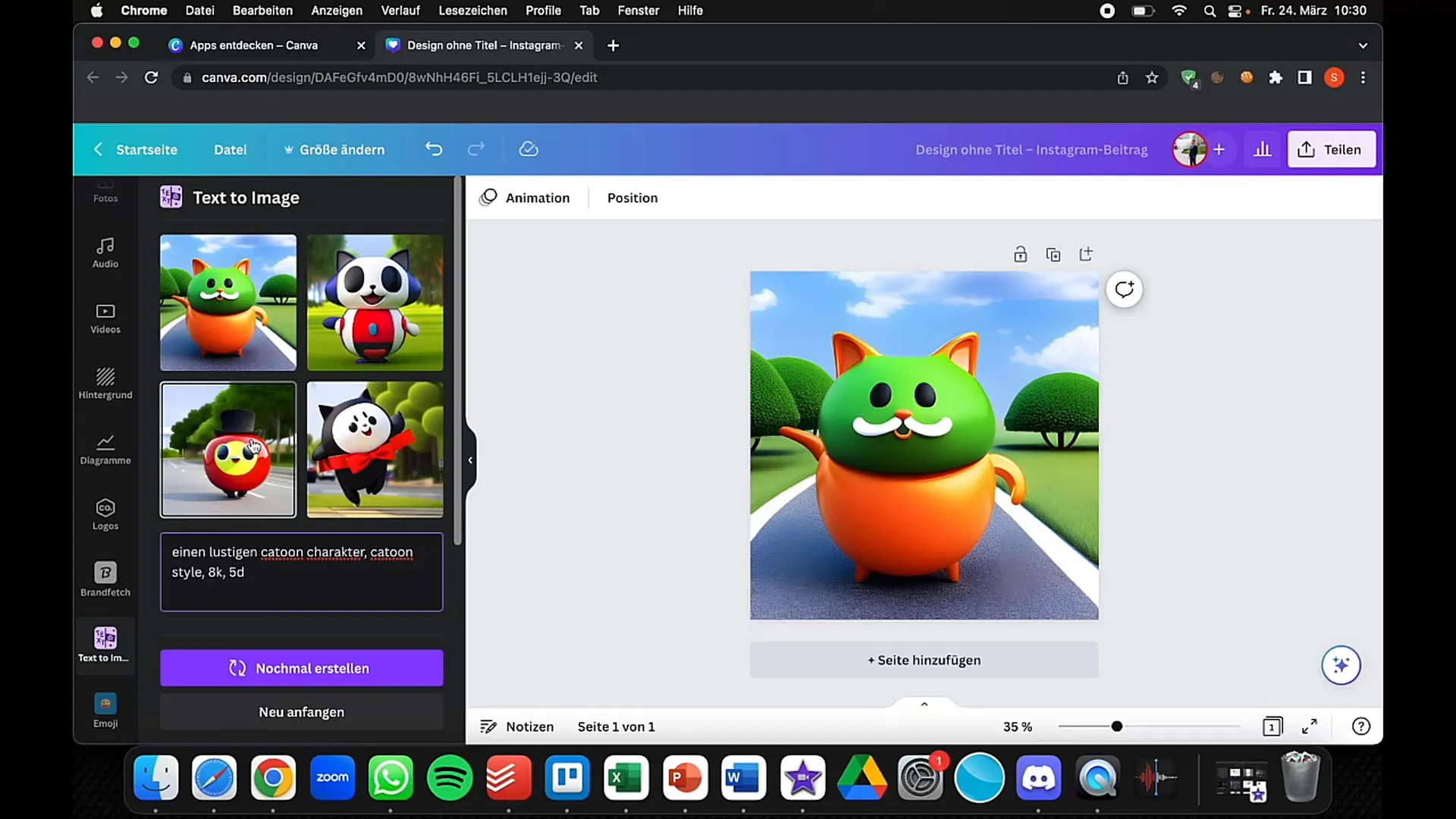Open the Position option
1456x819 pixels.
click(x=632, y=198)
